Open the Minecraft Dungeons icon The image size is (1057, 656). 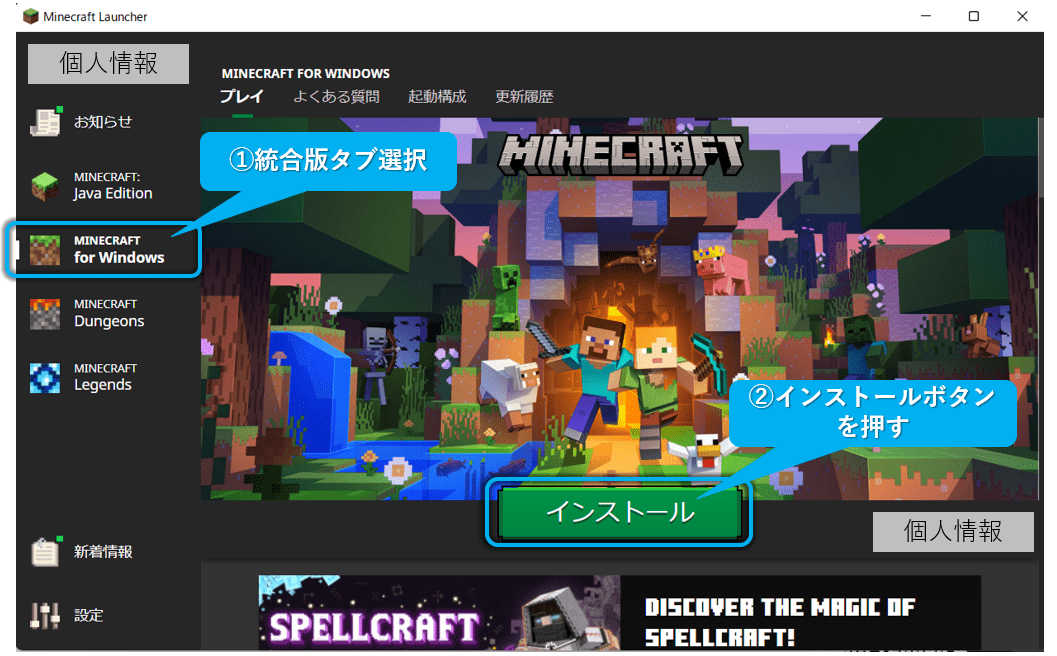(x=45, y=314)
